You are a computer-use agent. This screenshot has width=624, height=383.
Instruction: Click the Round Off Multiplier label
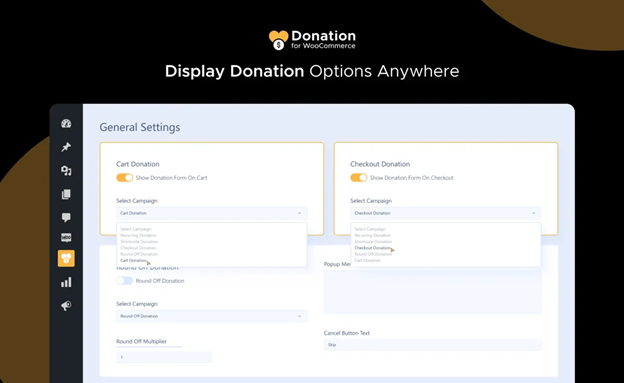coord(141,341)
